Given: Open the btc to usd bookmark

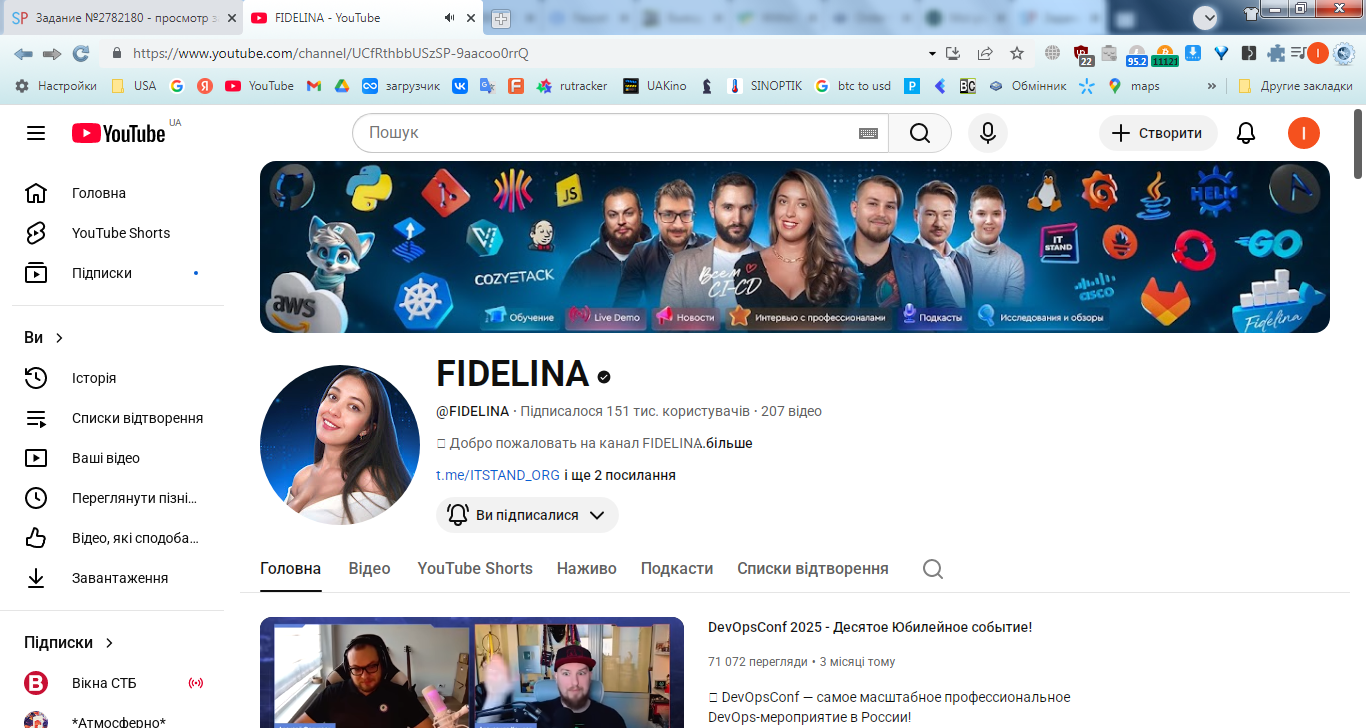Looking at the screenshot, I should (852, 86).
